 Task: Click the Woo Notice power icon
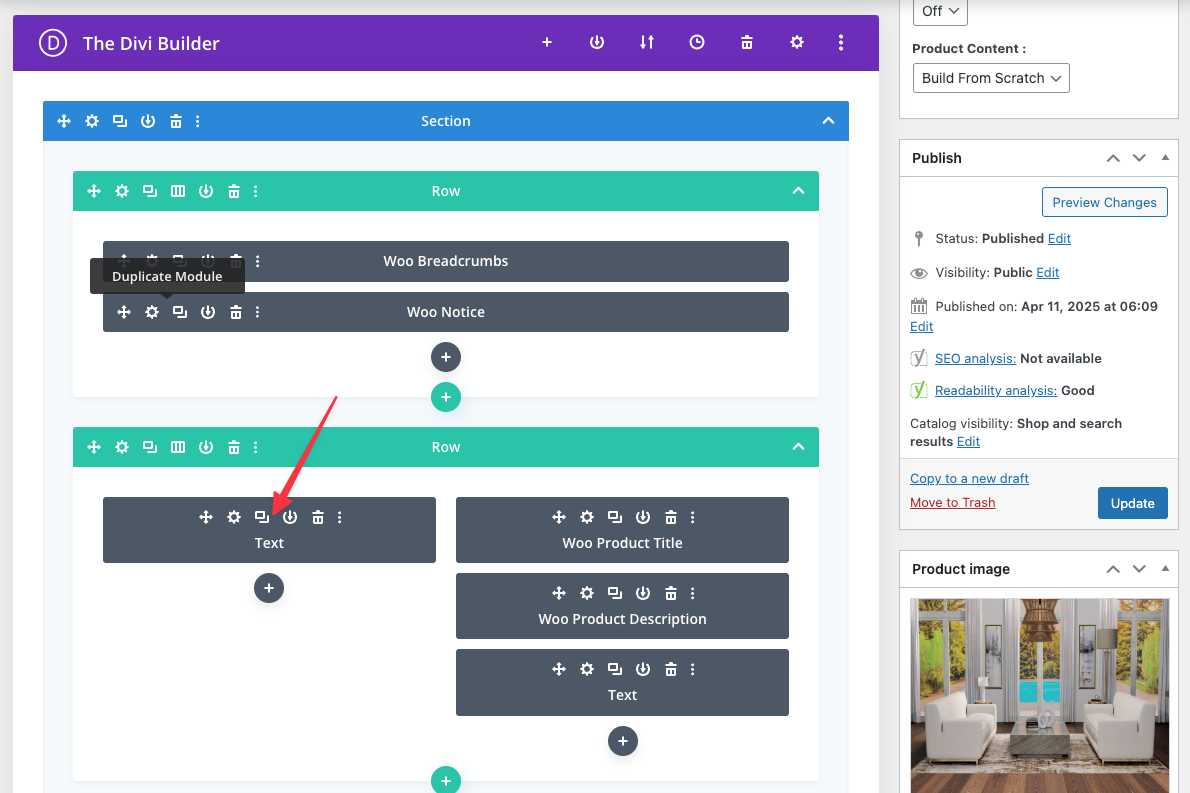208,312
